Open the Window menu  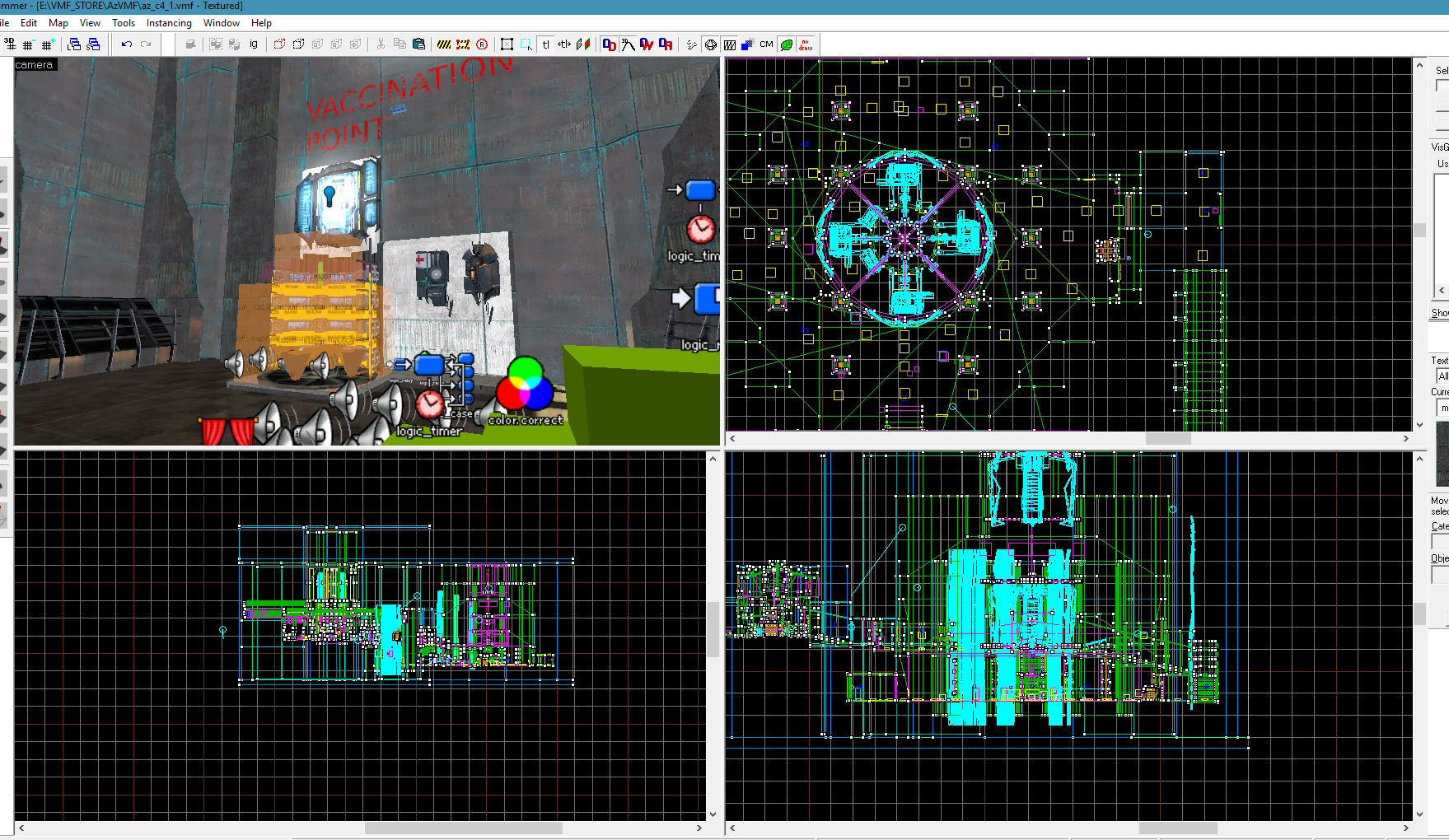click(222, 23)
